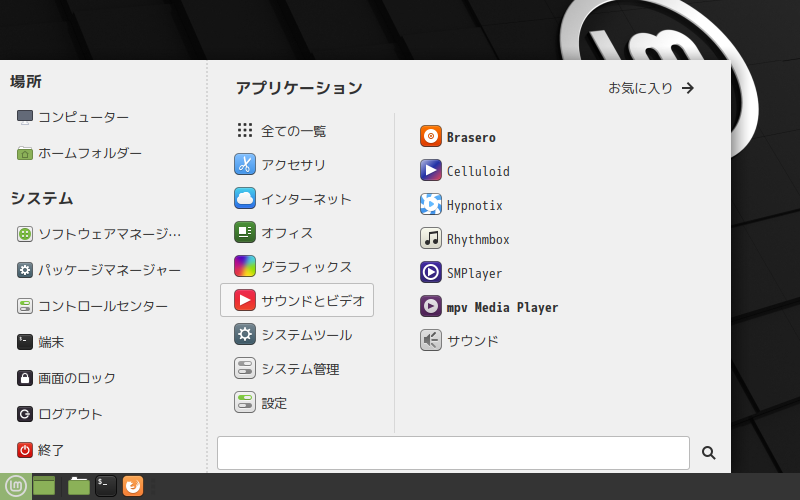
Task: Open the コントロールセンター
Action: (92, 306)
